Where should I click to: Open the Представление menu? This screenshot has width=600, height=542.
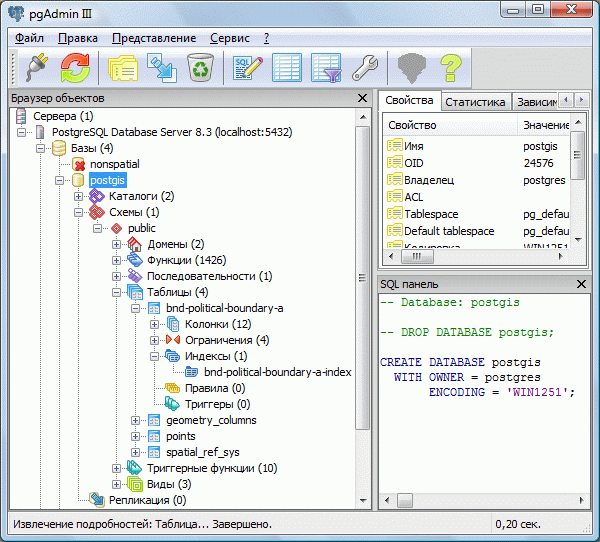[154, 38]
